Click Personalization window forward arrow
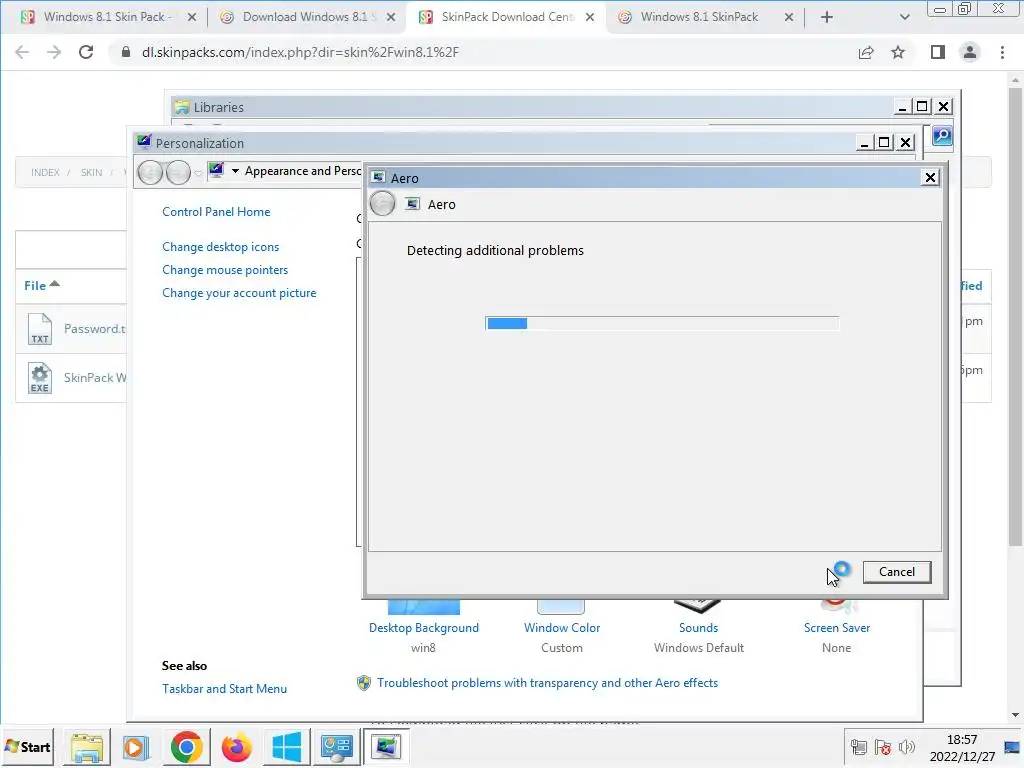The width and height of the screenshot is (1024, 768). click(x=178, y=172)
